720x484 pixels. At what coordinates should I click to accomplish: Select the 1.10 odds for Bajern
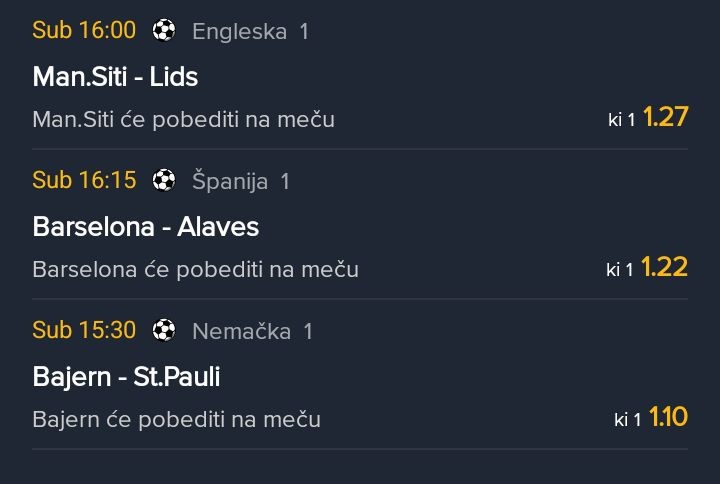[668, 418]
